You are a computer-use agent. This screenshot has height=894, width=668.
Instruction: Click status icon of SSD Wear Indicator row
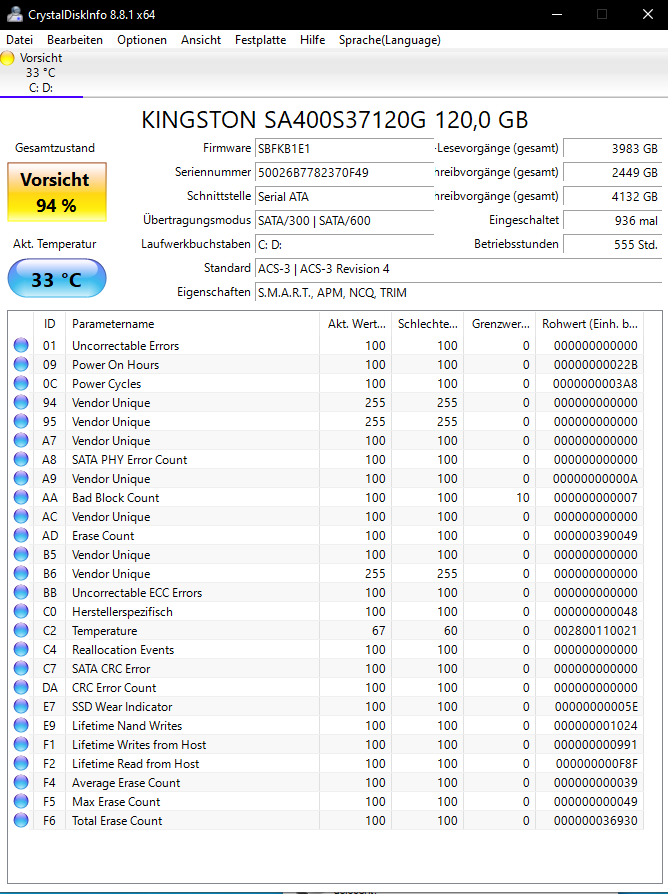click(21, 706)
